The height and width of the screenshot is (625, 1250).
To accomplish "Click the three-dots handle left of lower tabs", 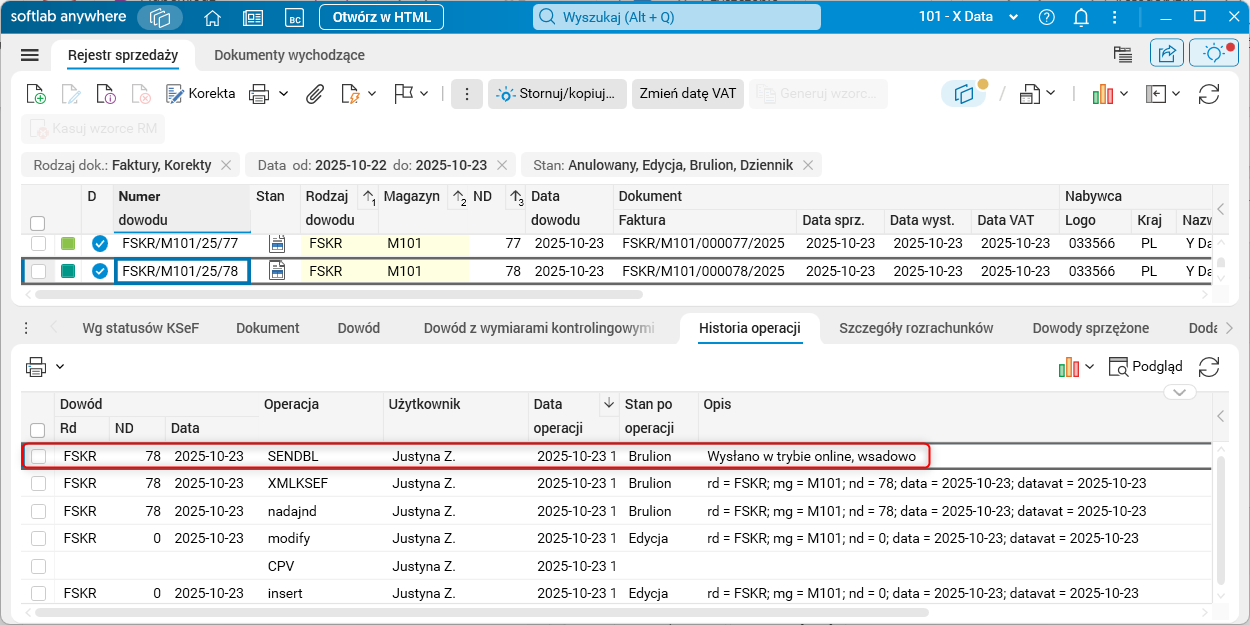I will (26, 328).
